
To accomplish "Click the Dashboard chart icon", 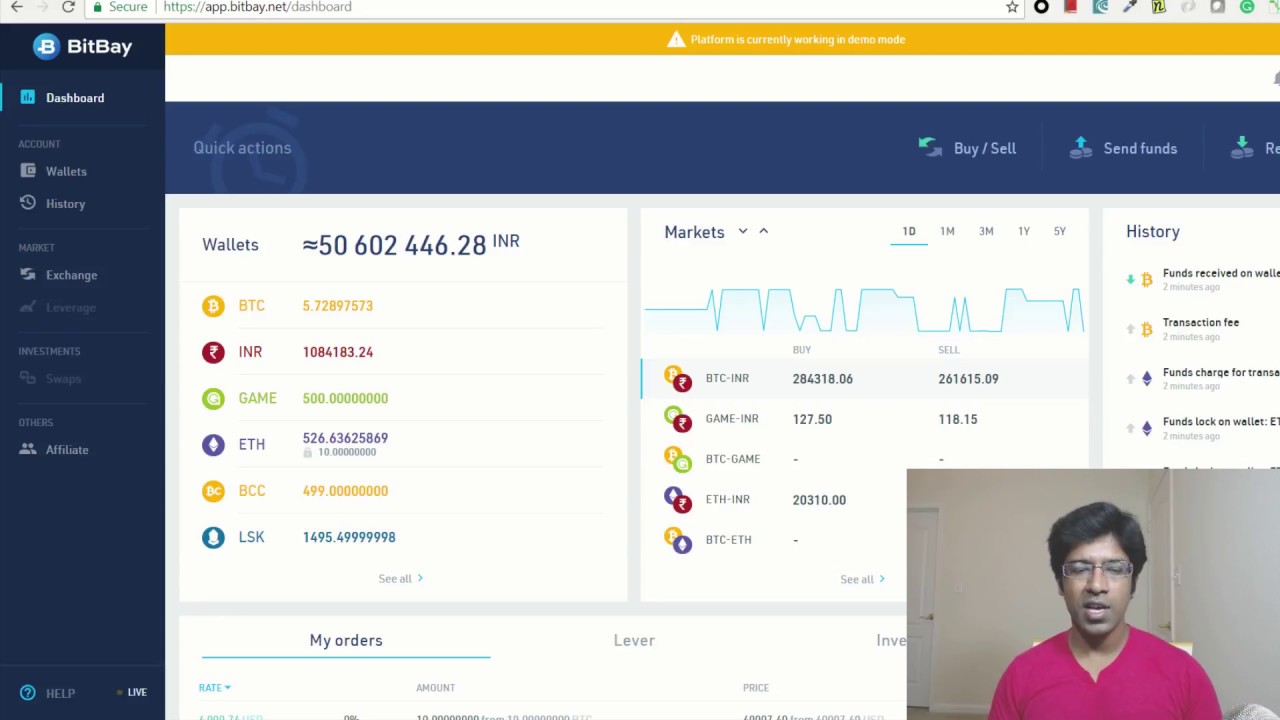I will (27, 97).
